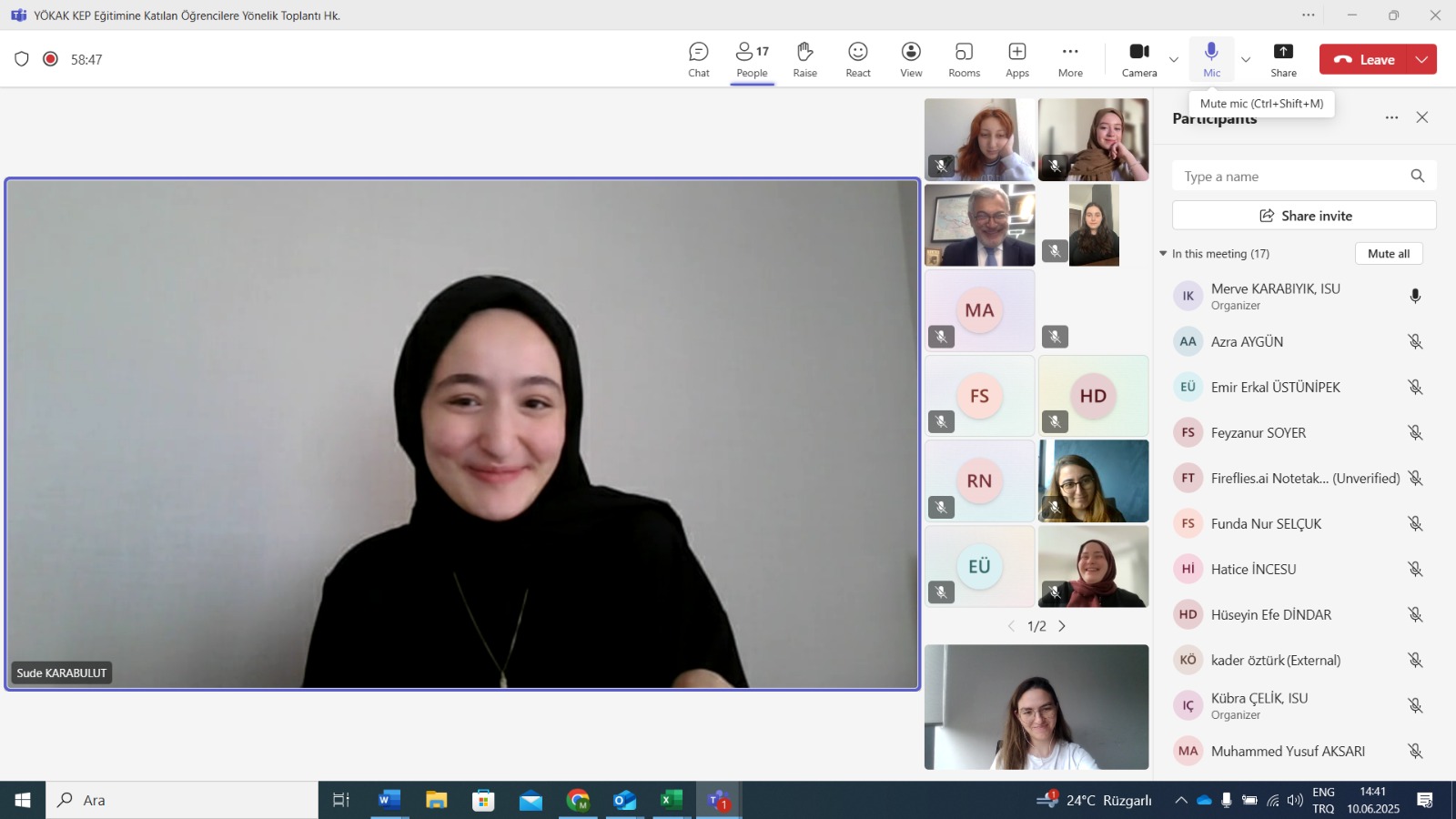Toggle Azra AYGÜN's microphone icon
Viewport: 1456px width, 819px height.
tap(1415, 342)
